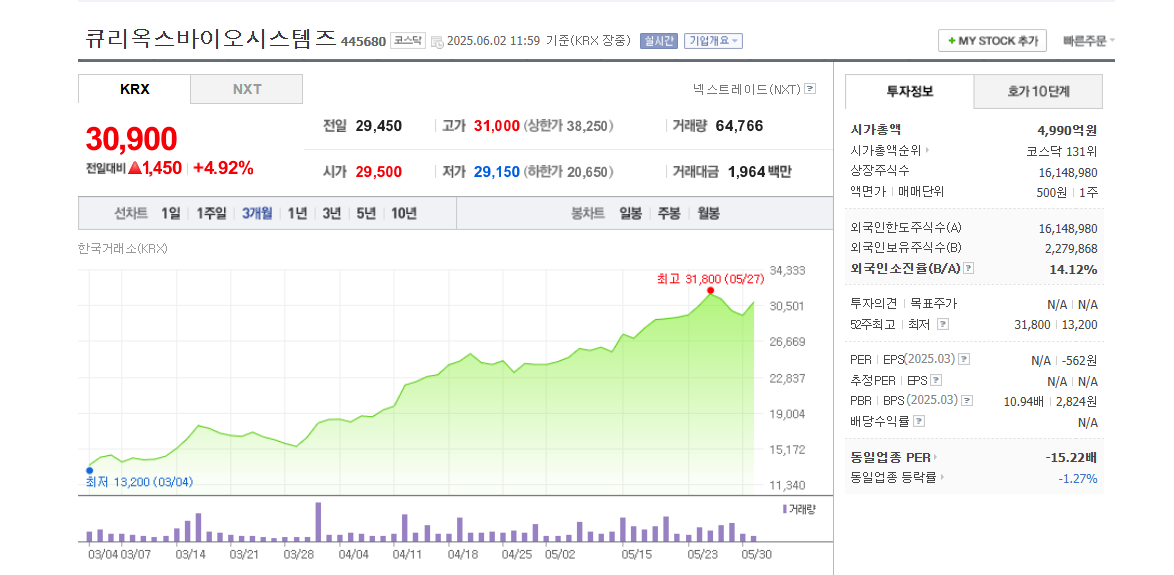
Task: Click the 거래량 value 64,766
Action: pyautogui.click(x=740, y=126)
